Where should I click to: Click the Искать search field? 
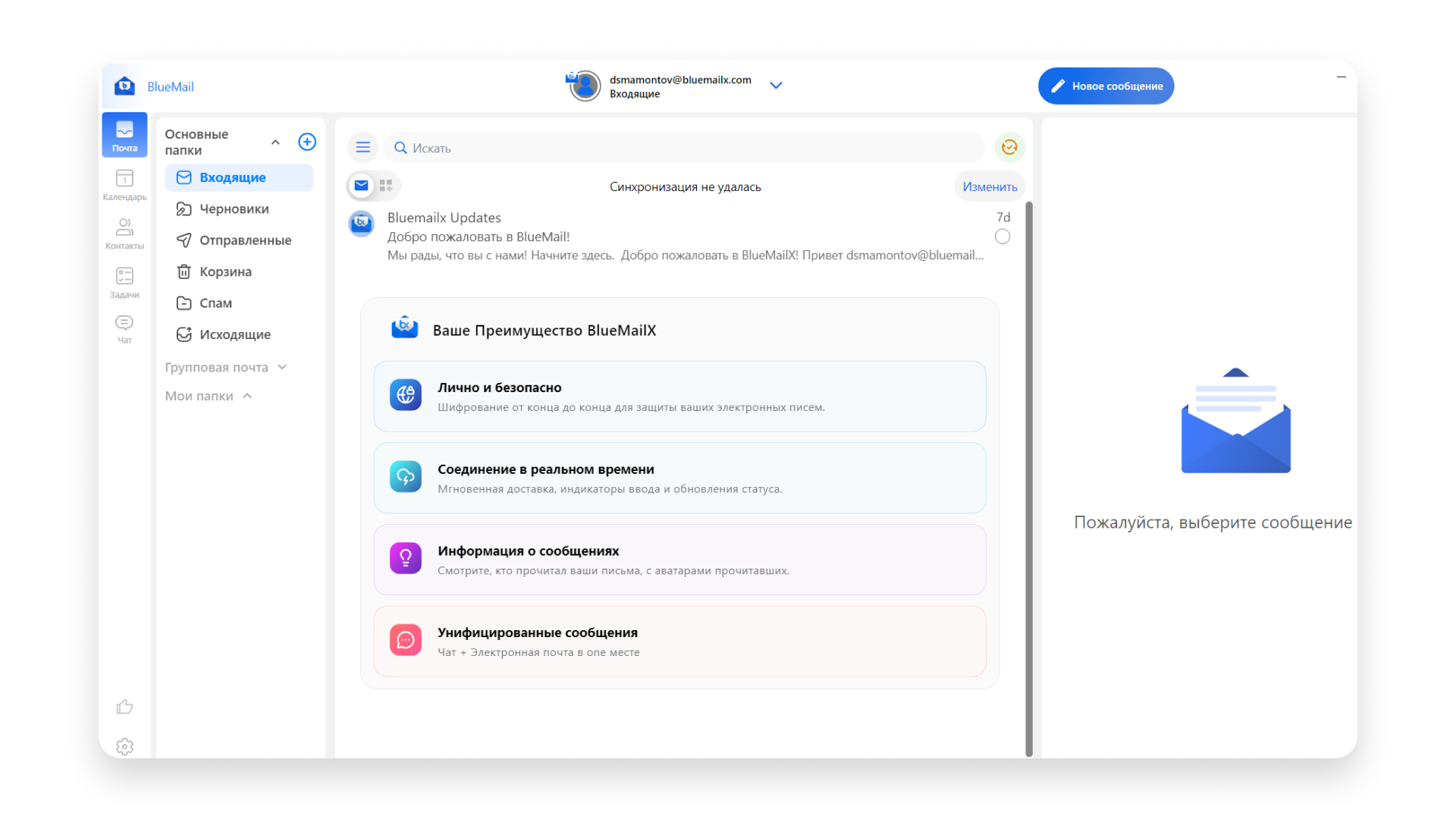coord(684,148)
